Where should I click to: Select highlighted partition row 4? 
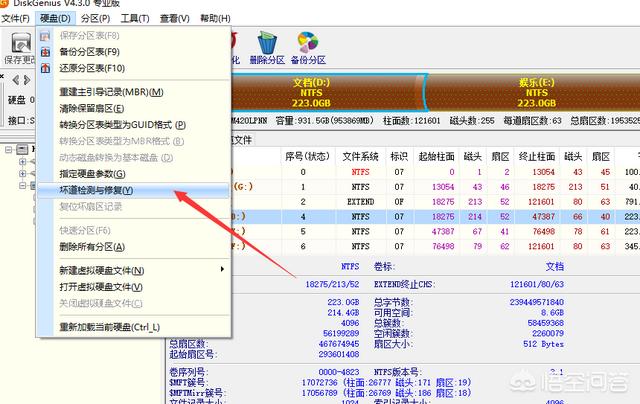436,217
